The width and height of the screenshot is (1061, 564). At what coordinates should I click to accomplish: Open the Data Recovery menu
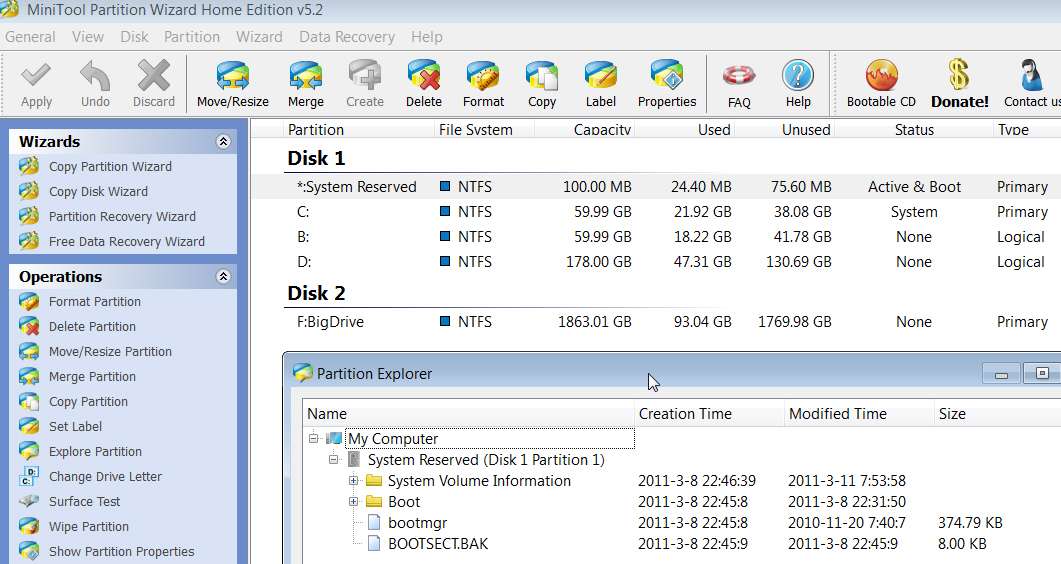[346, 37]
